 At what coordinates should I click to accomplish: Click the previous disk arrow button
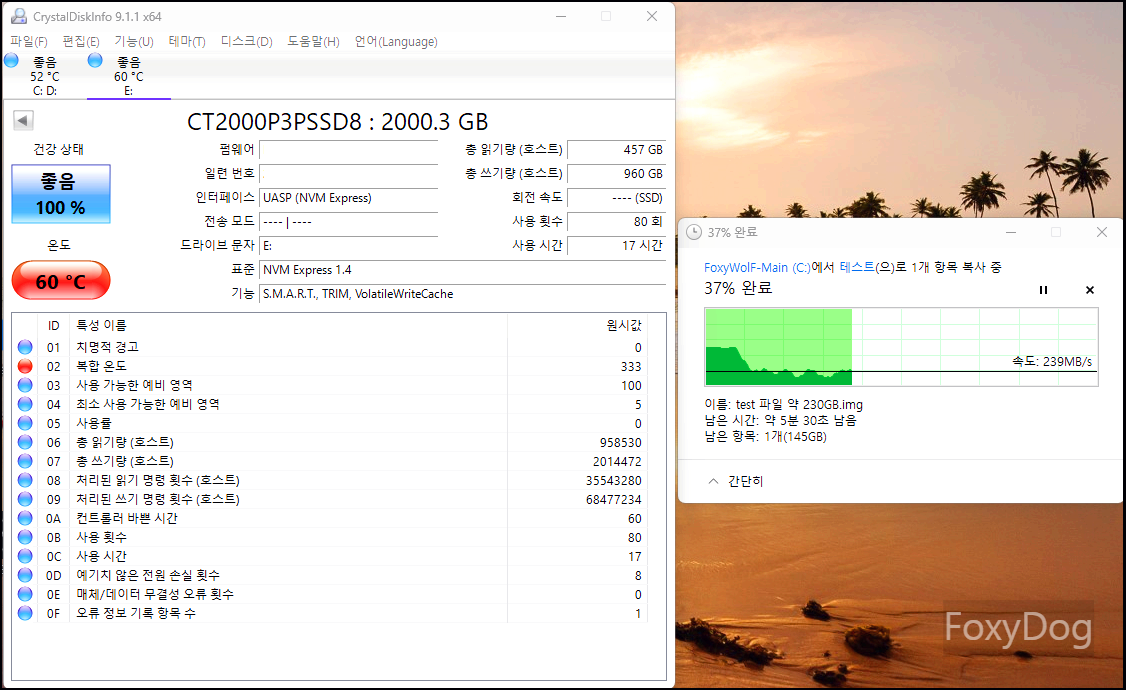[23, 121]
